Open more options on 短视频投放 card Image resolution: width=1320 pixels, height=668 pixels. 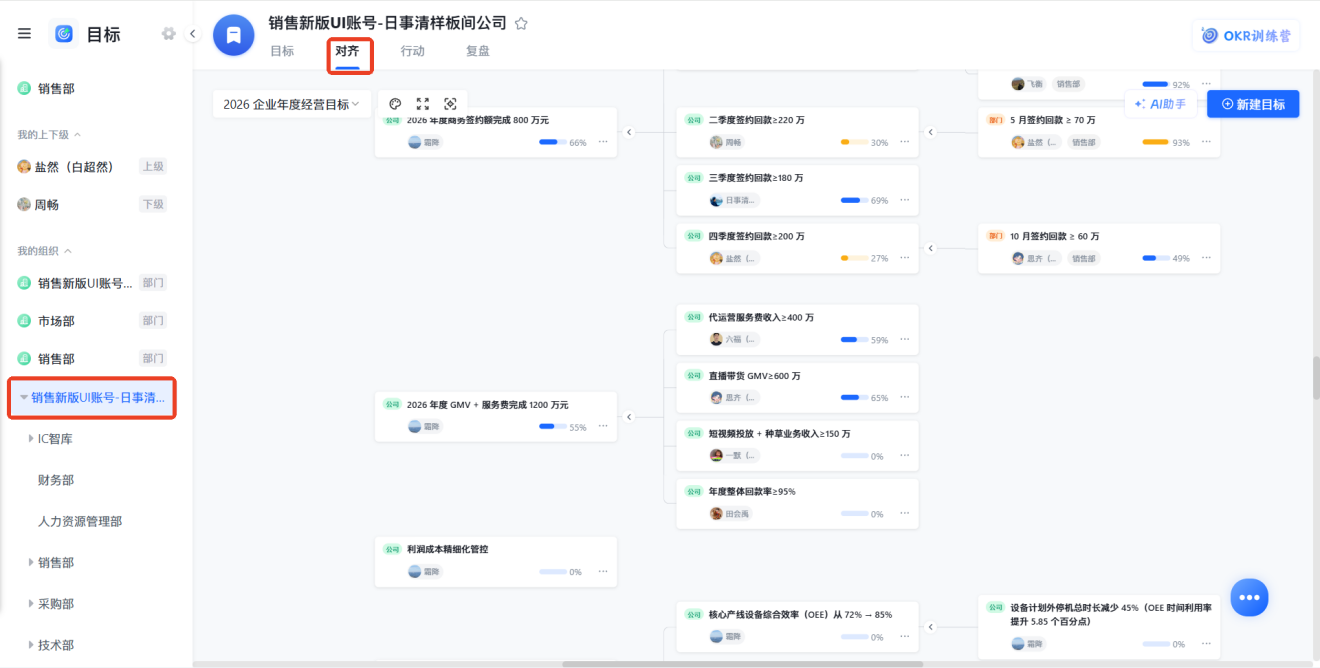click(x=904, y=455)
